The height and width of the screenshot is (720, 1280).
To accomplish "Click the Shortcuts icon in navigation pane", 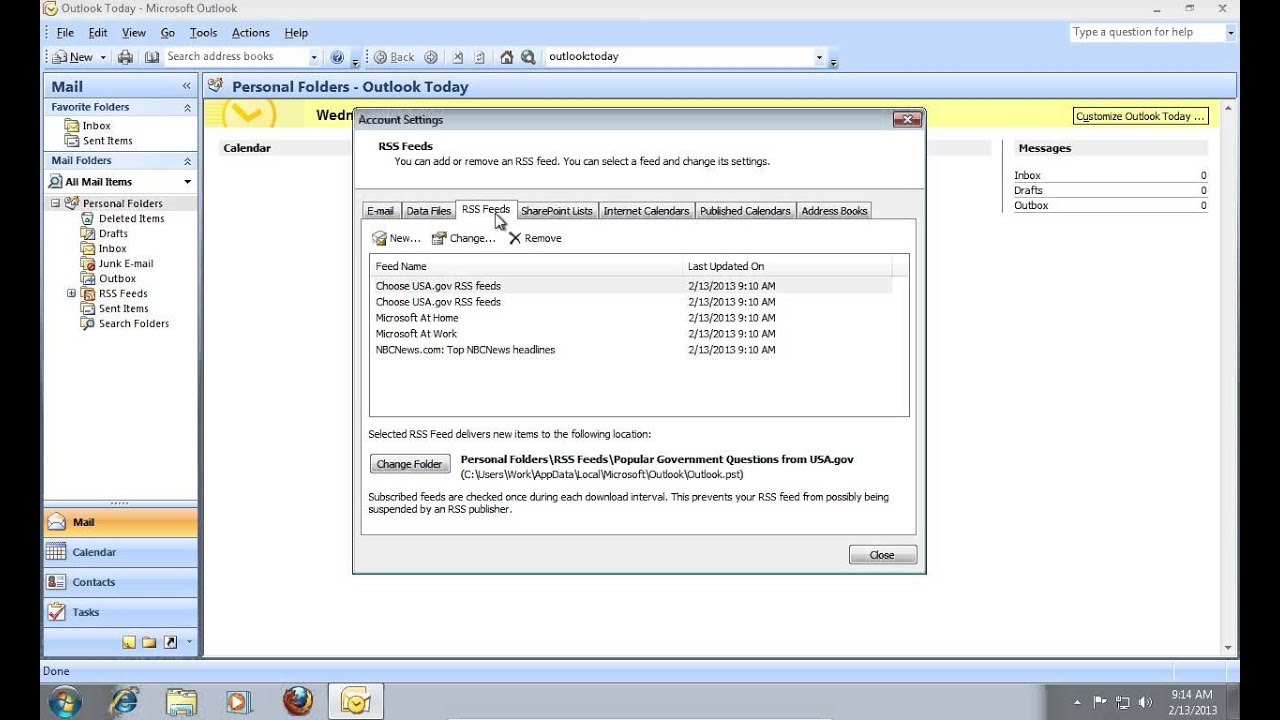I will tap(170, 642).
